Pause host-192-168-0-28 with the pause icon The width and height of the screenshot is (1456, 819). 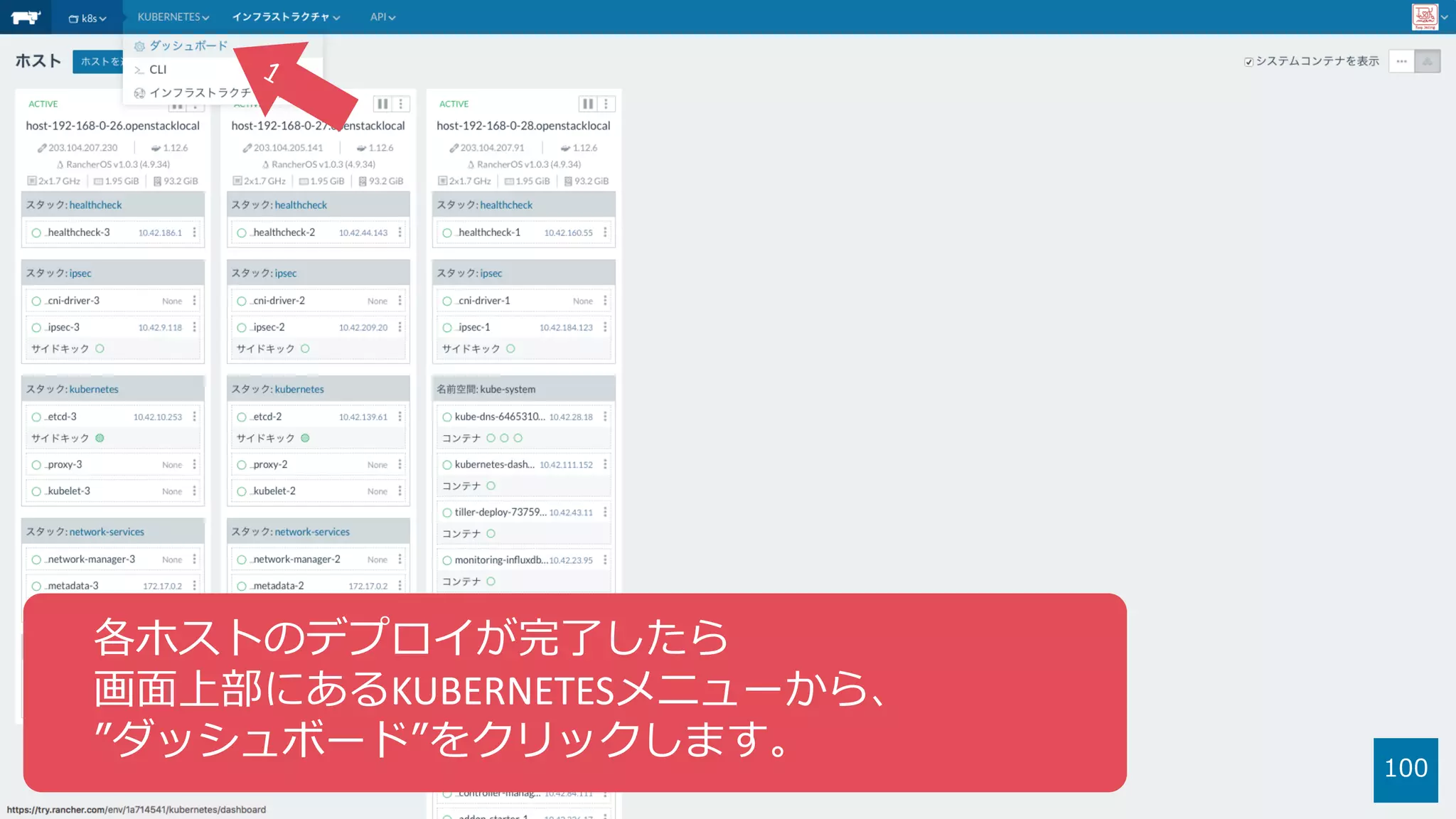(587, 104)
